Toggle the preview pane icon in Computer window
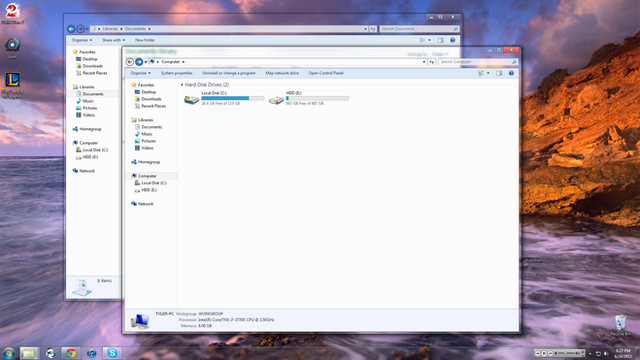The height and width of the screenshot is (360, 640). click(499, 73)
